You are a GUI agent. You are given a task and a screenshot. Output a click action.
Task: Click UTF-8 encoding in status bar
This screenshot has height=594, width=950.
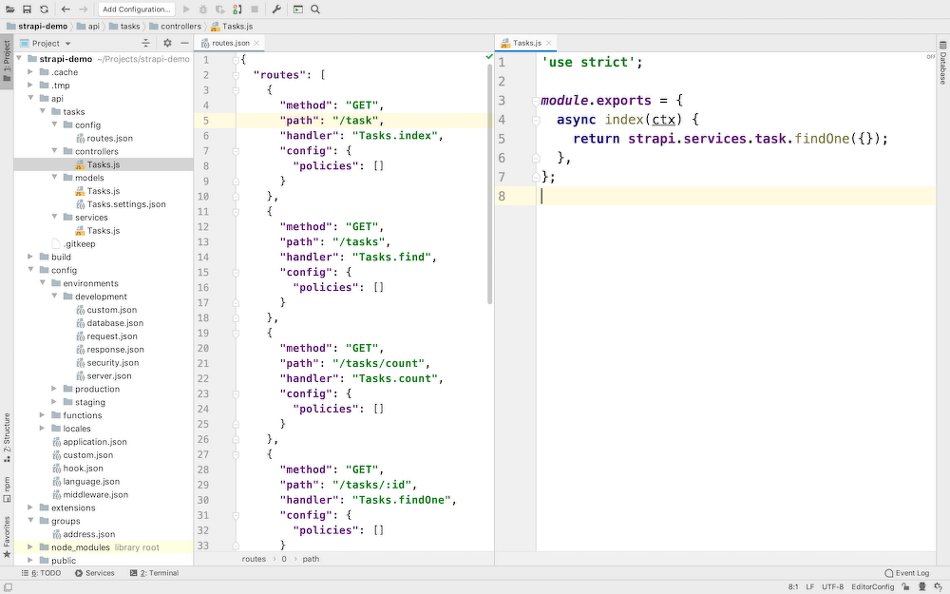click(x=833, y=587)
